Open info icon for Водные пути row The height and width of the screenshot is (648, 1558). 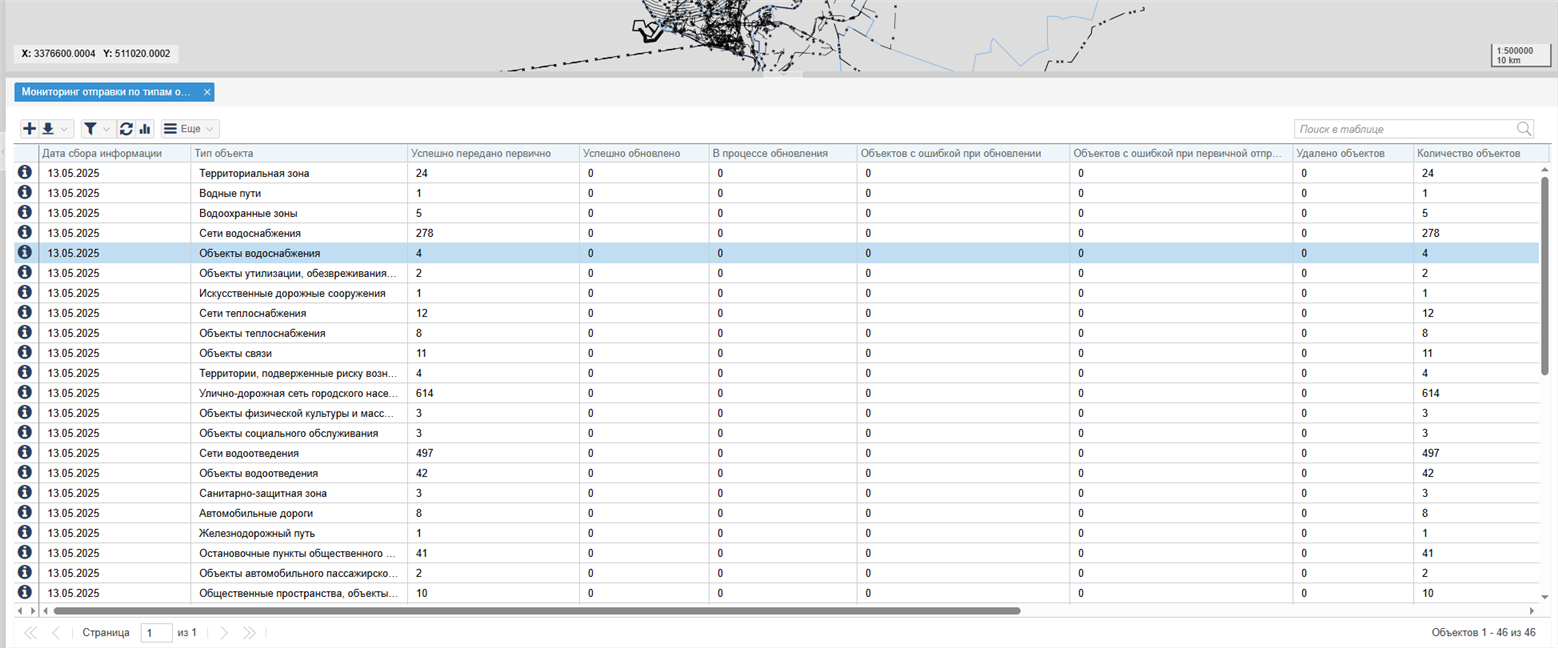click(x=25, y=192)
